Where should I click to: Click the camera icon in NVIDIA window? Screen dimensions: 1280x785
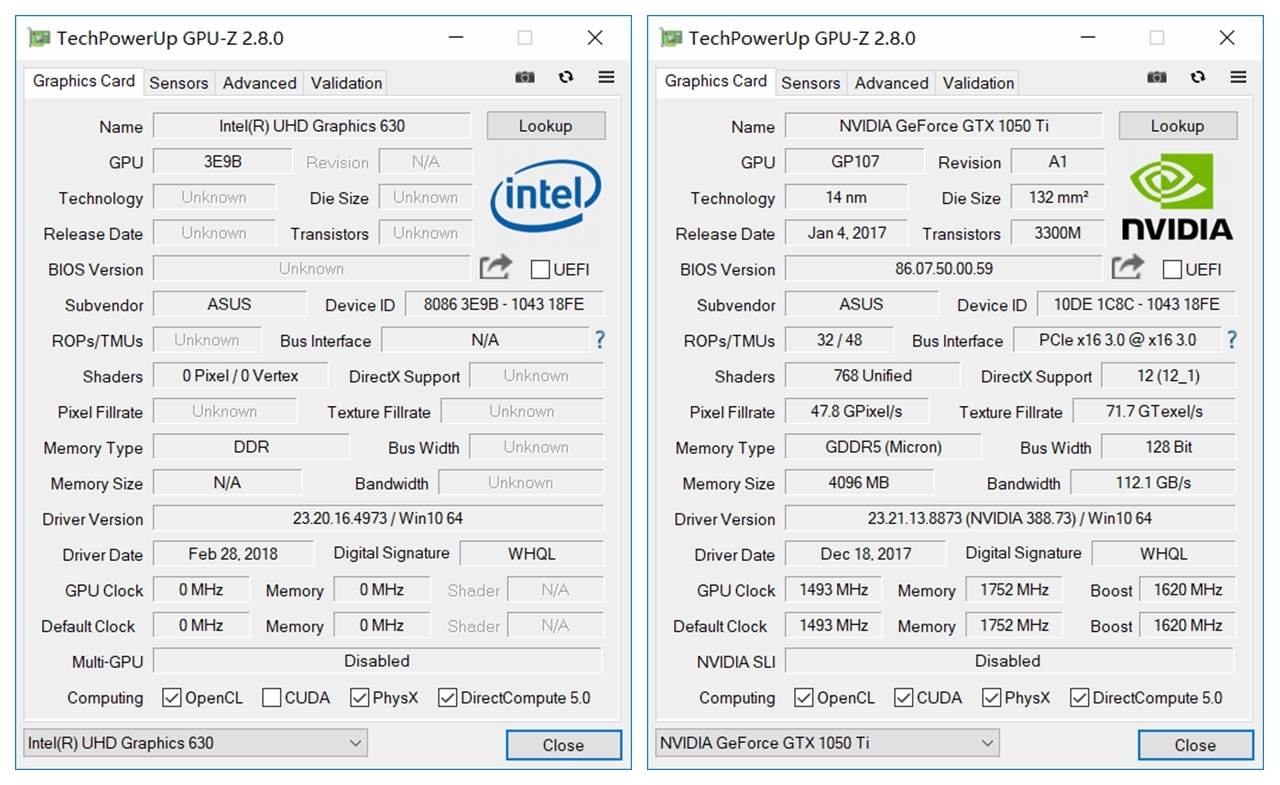[1157, 78]
